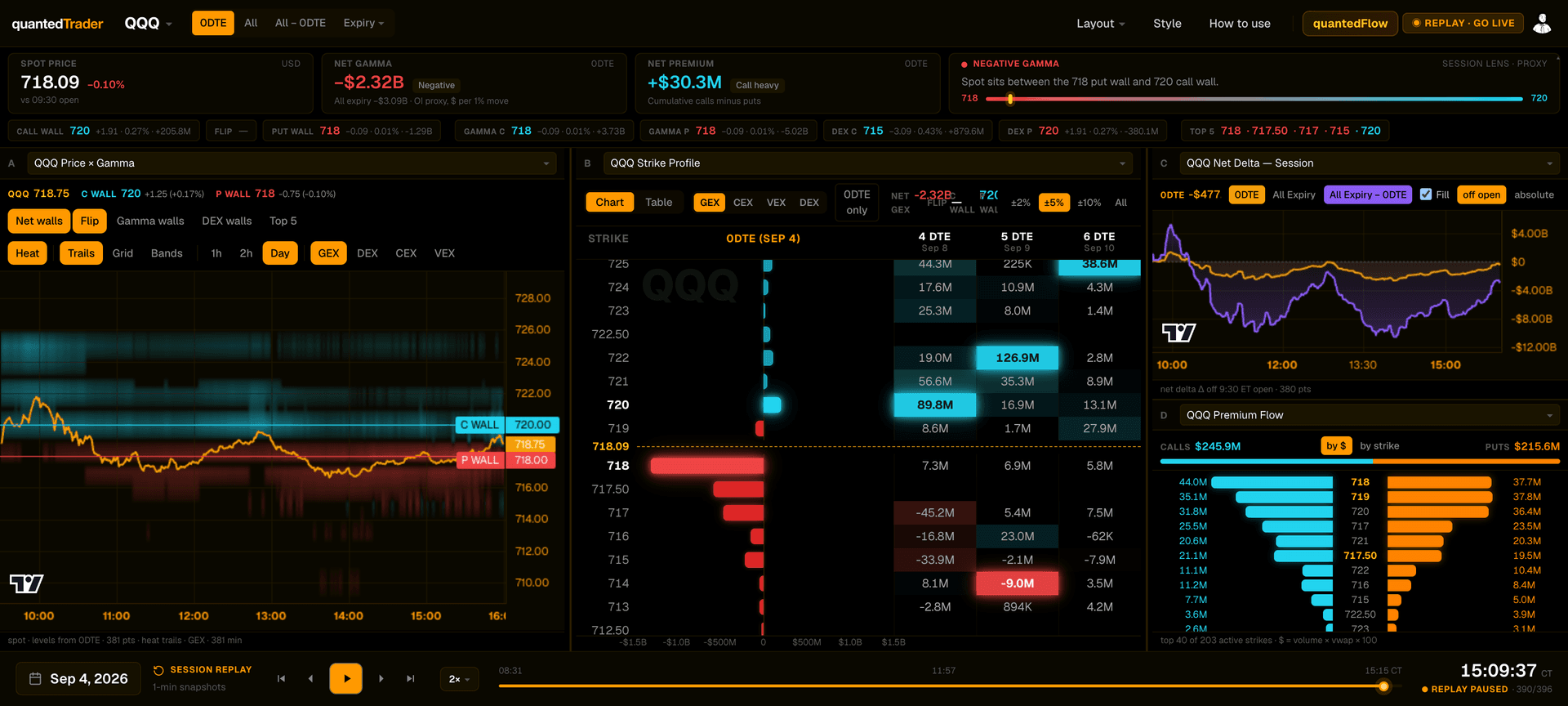Enable Gamma walls overlay
The width and height of the screenshot is (1568, 706).
coord(150,221)
